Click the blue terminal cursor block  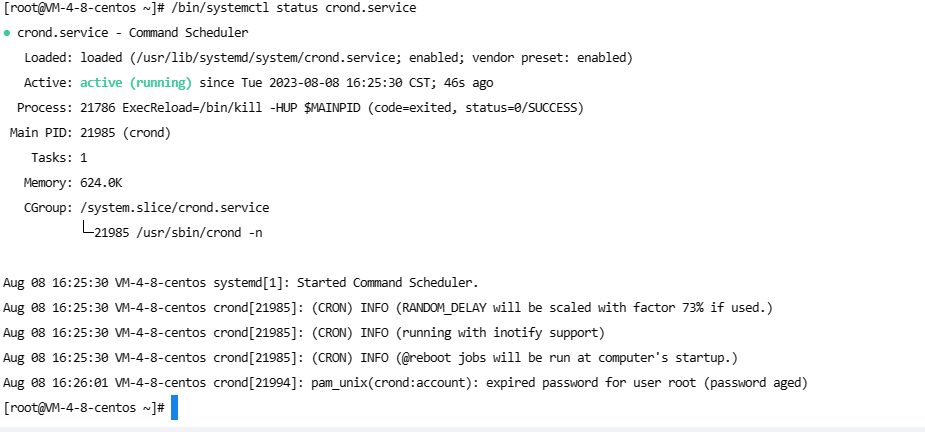(175, 408)
